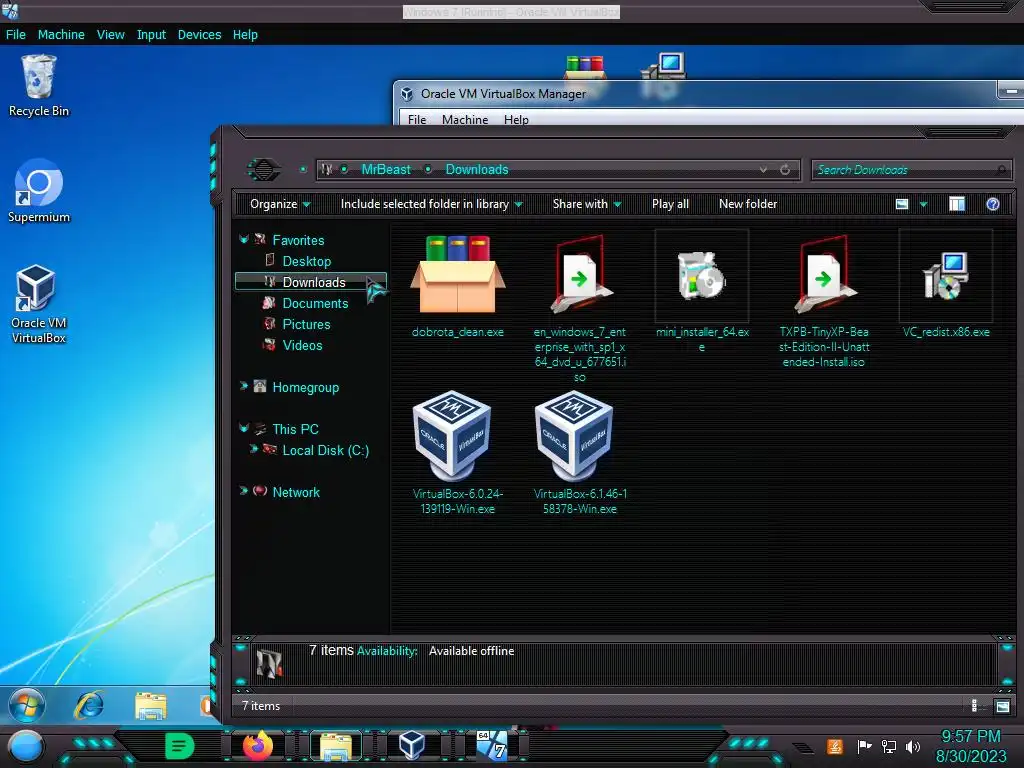Screen dimensions: 1024x768
Task: Click the New folder button
Action: tap(748, 204)
